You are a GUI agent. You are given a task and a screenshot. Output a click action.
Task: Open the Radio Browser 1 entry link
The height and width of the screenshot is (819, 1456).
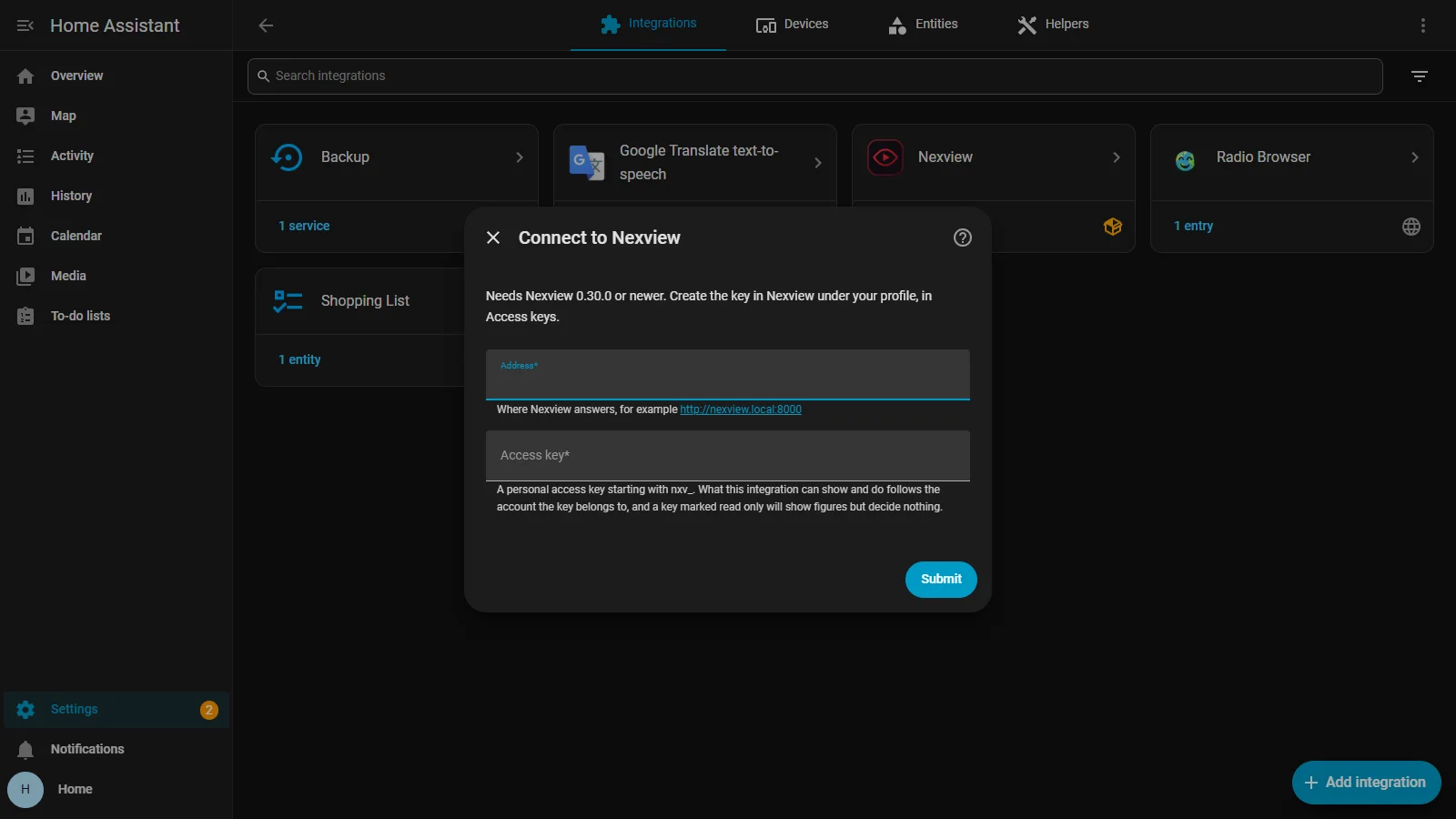[1193, 226]
